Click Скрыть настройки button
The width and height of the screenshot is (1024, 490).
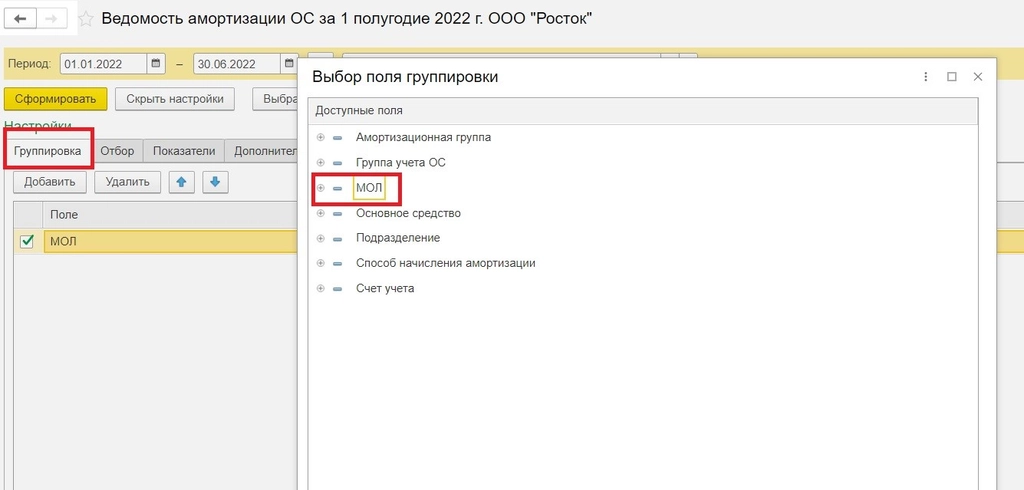tap(175, 99)
